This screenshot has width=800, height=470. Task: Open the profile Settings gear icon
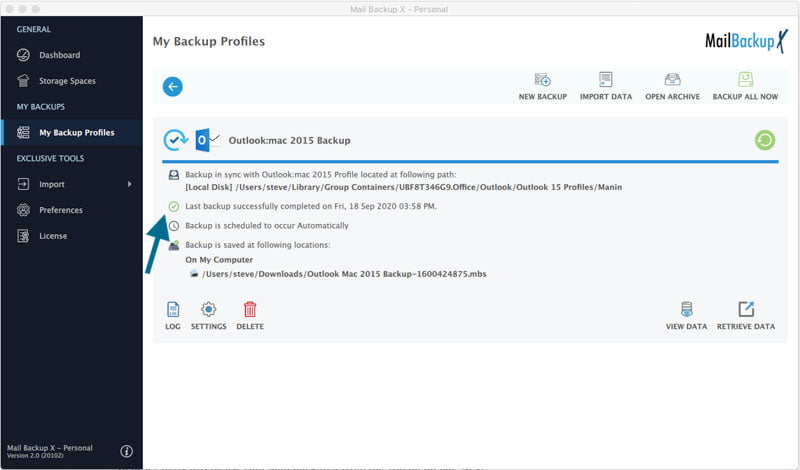pos(209,309)
